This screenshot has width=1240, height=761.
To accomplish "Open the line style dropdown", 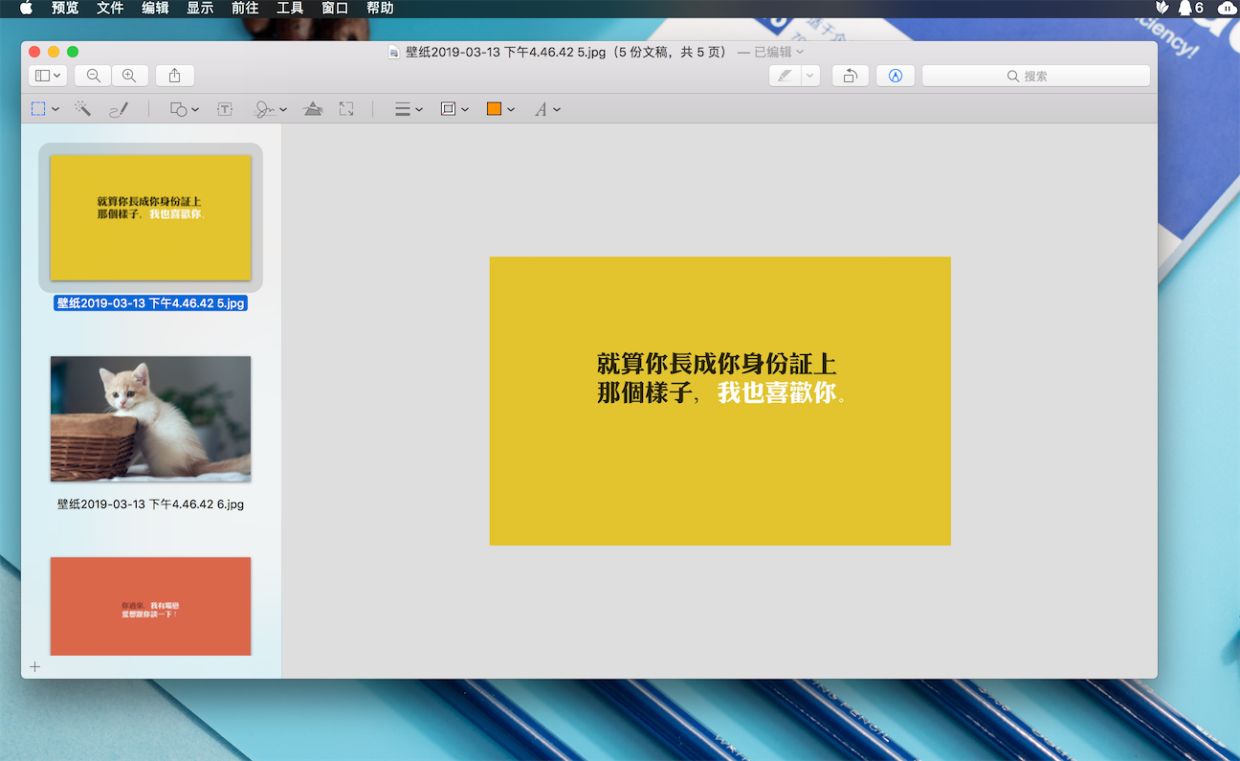I will coord(408,109).
